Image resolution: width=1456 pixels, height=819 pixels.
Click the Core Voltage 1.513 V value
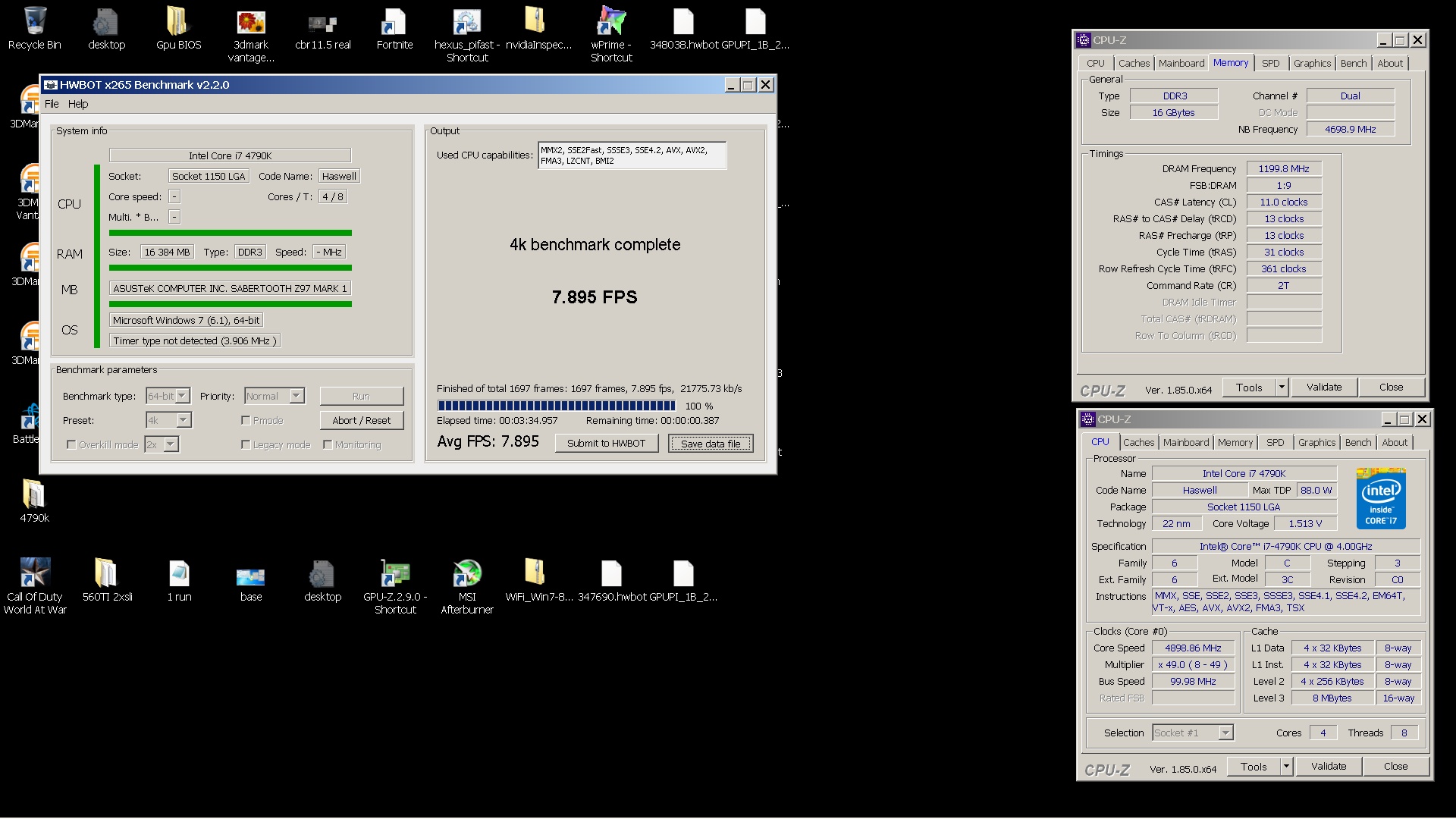(x=1305, y=524)
